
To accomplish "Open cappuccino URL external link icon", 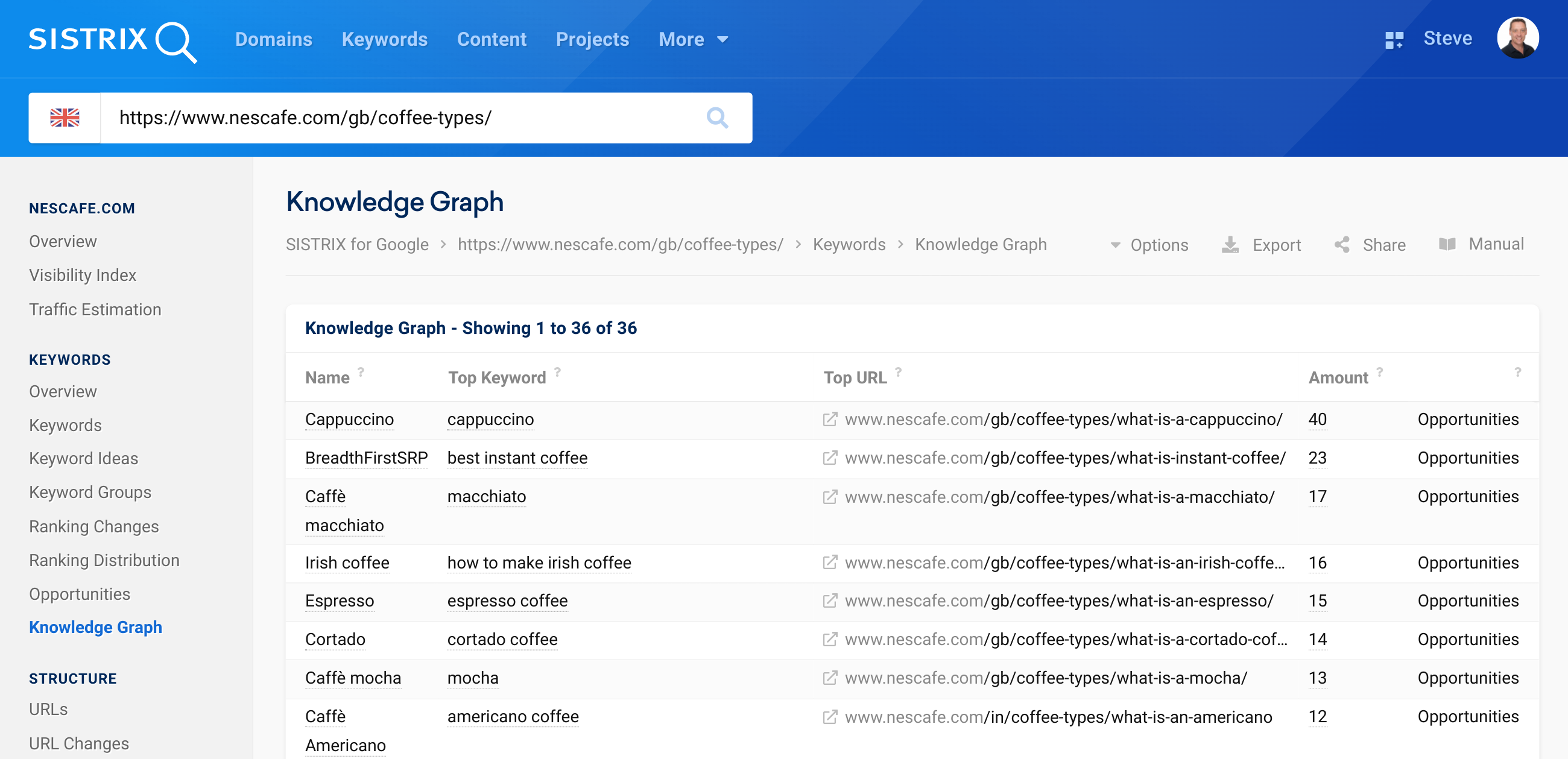I will [830, 420].
